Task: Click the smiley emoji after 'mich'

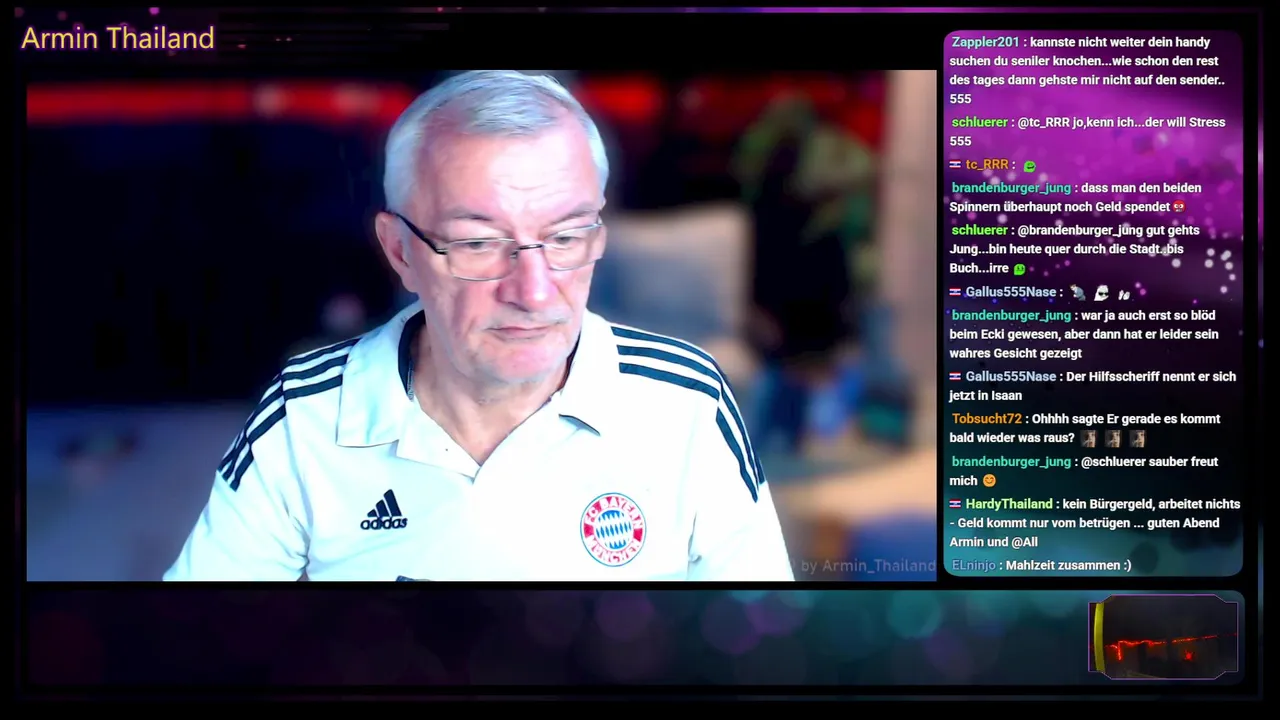Action: [989, 481]
